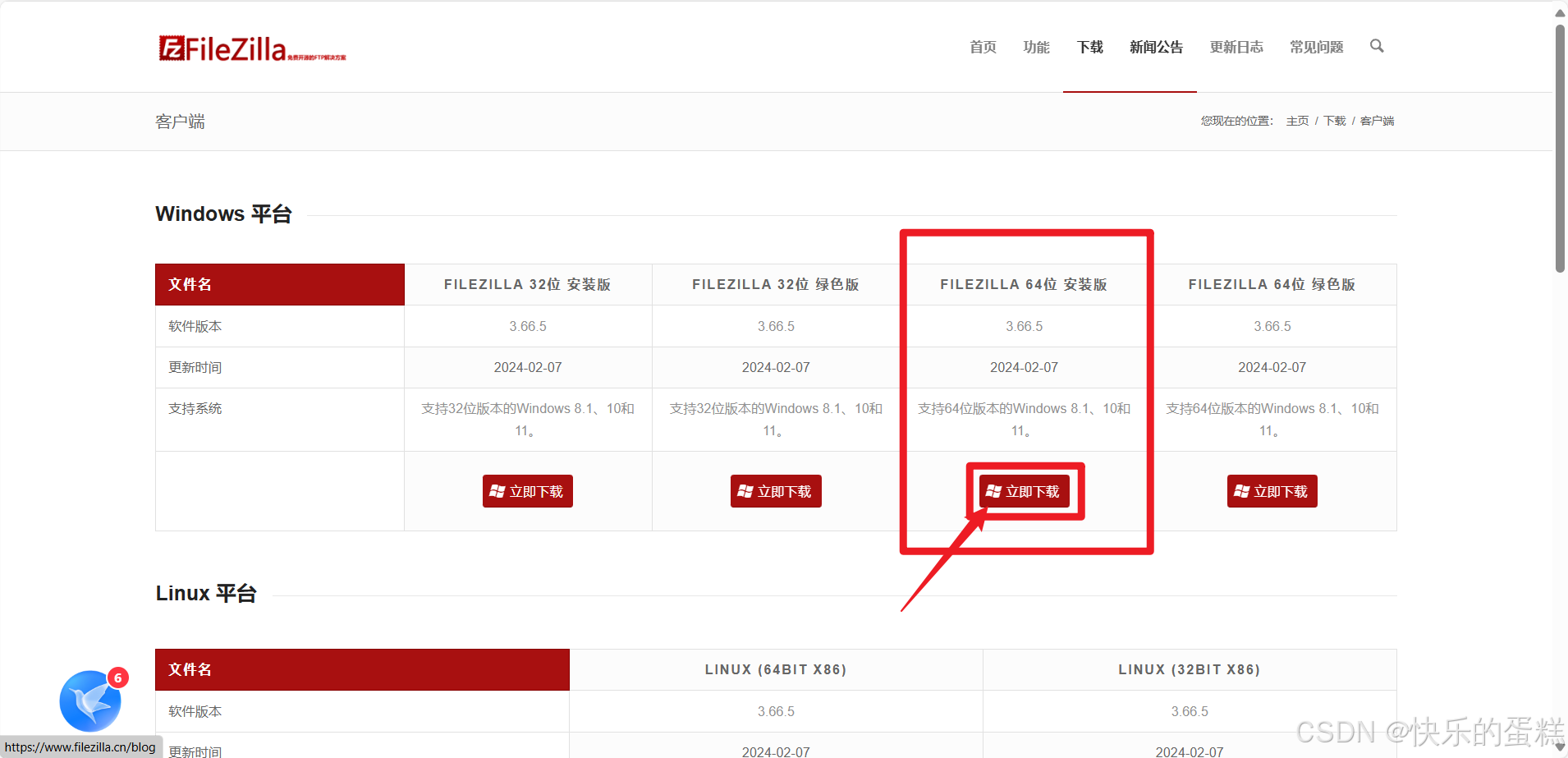The width and height of the screenshot is (1568, 758).
Task: Click 3.66.5 under 64位 绿色版
Action: [1272, 326]
